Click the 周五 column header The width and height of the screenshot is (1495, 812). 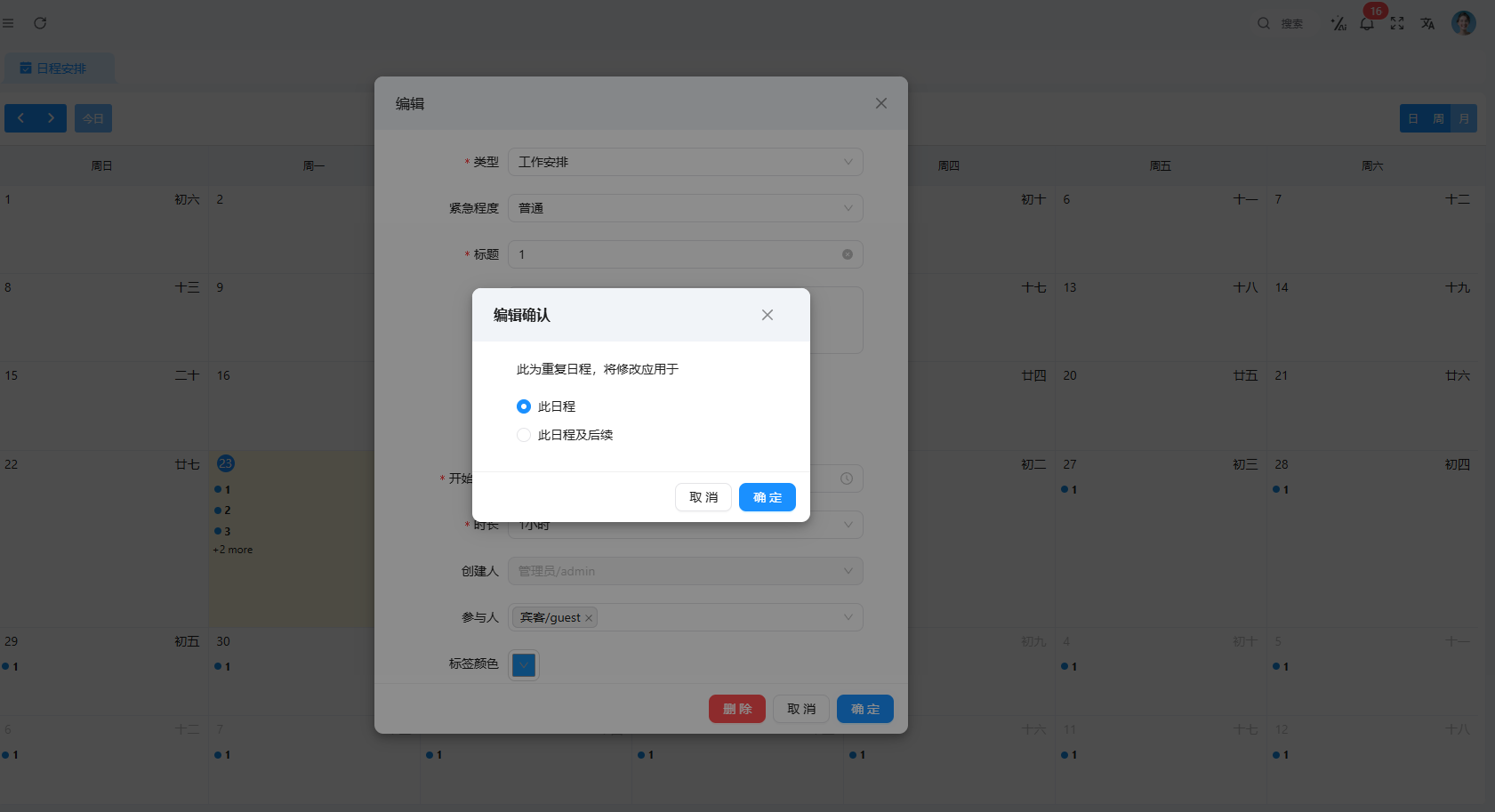(x=1161, y=165)
